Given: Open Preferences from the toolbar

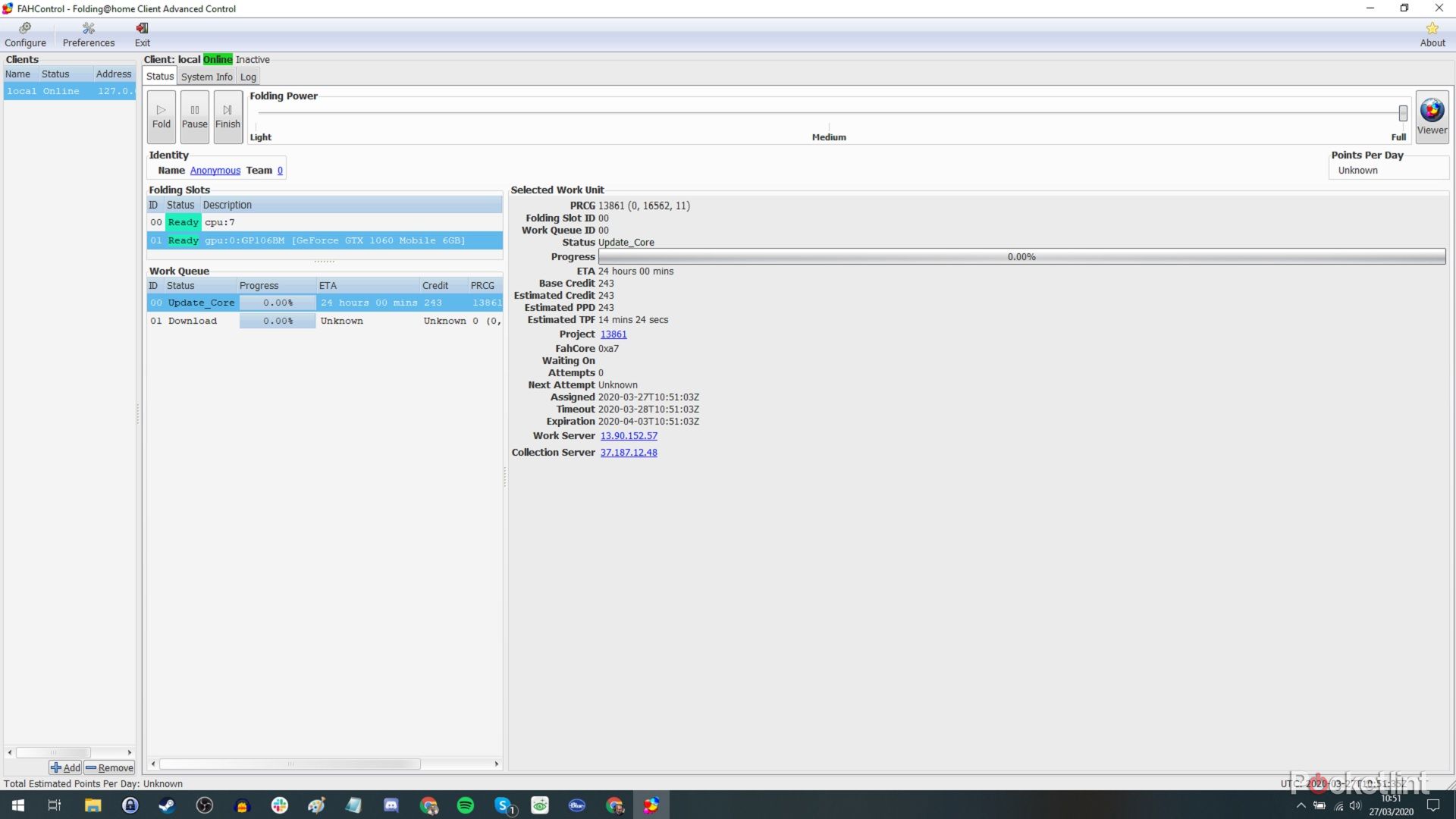Looking at the screenshot, I should [x=88, y=34].
